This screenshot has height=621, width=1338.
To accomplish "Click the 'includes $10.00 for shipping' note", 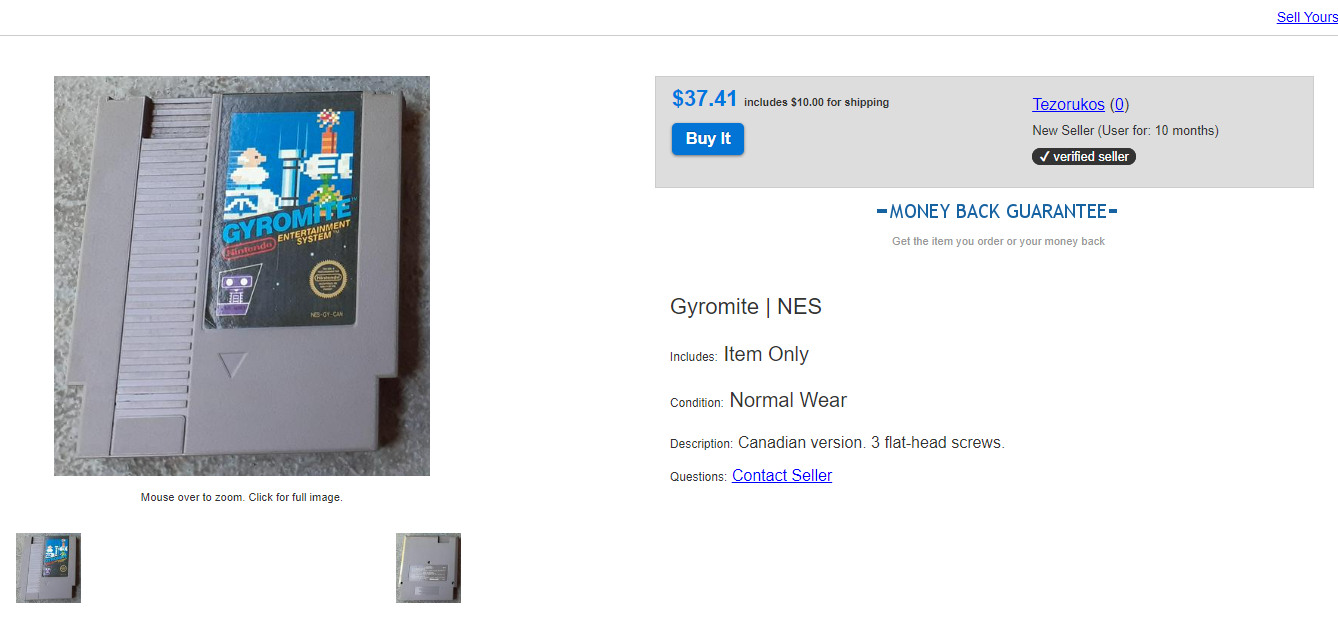I will click(816, 102).
